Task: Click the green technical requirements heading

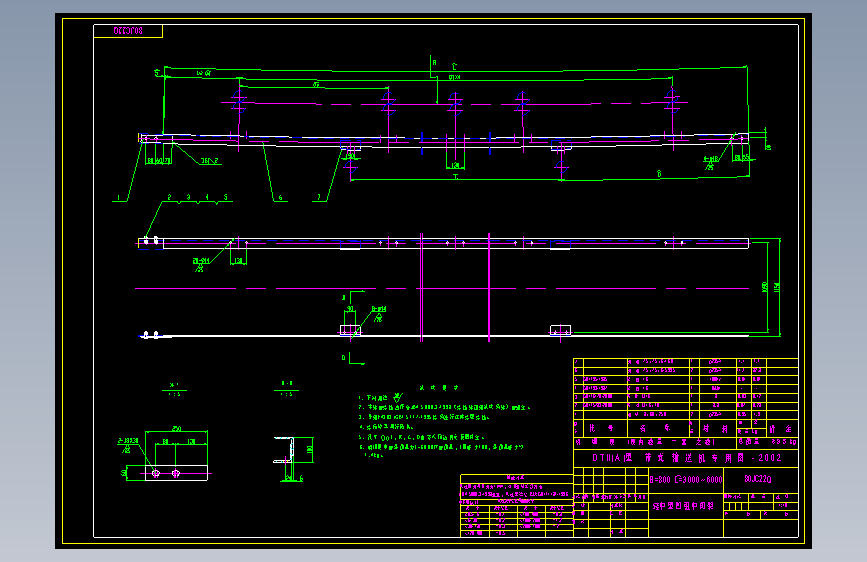Action: (438, 388)
